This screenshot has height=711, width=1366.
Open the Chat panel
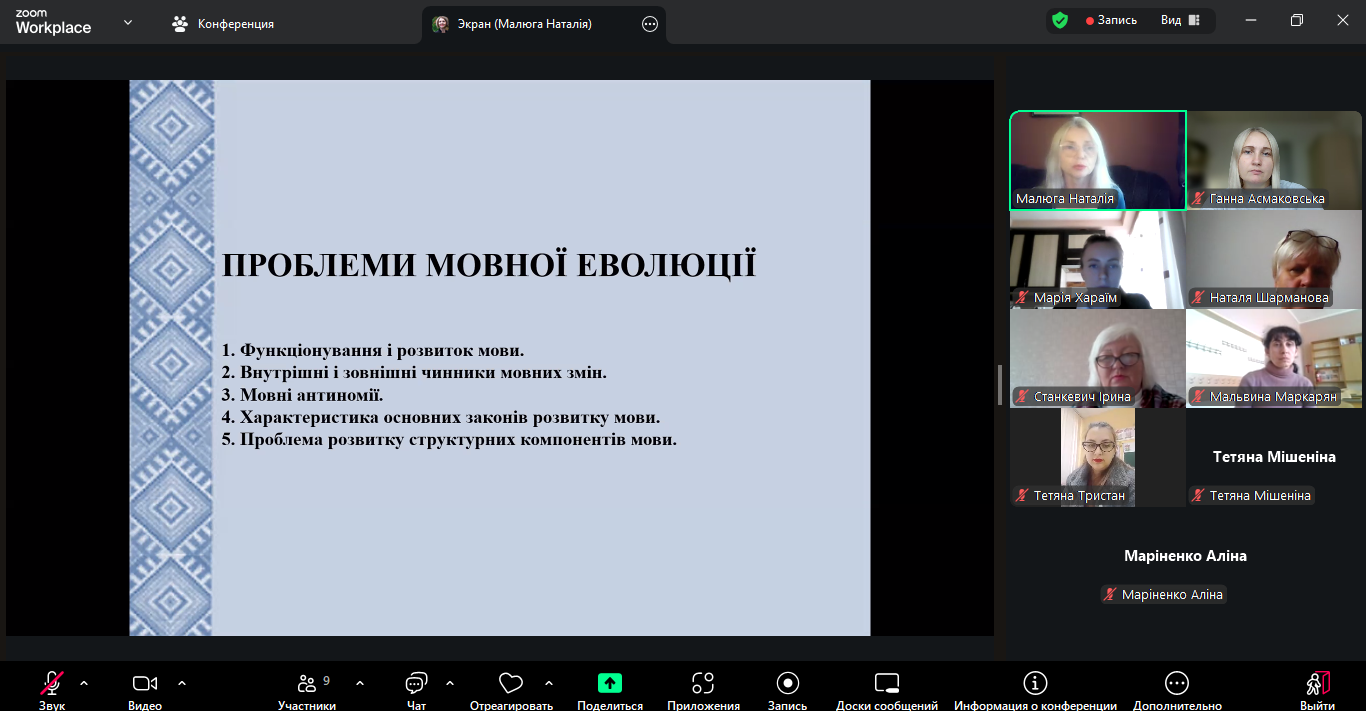(416, 684)
